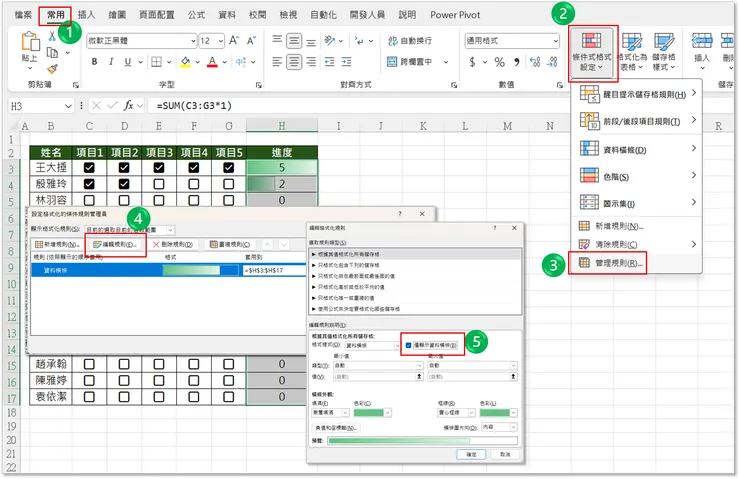
Task: Toggle 僅顯示資料橫條 show bar only checkbox
Action: (x=408, y=345)
